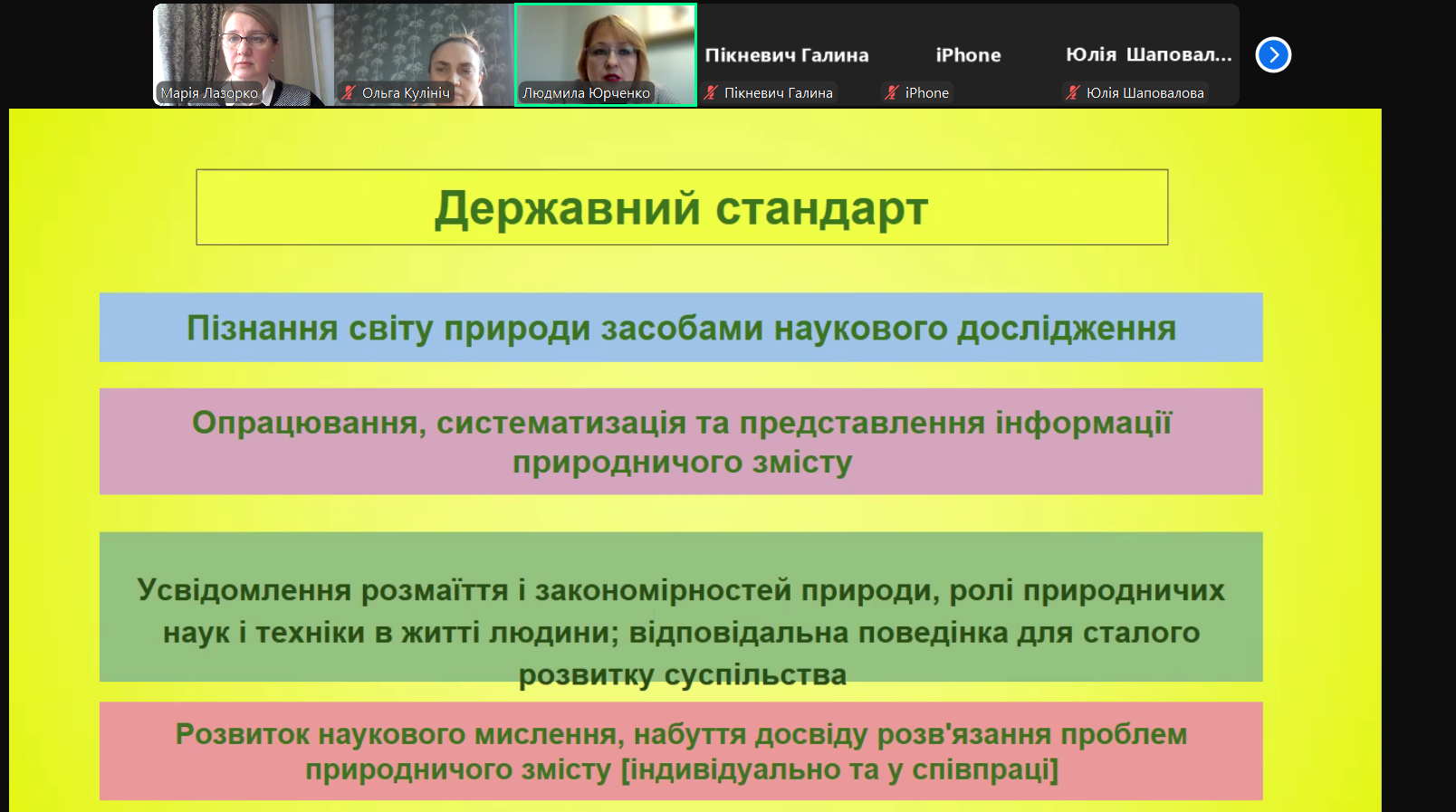Viewport: 1456px width, 812px height.
Task: Click the Людмила Юрченко name label
Action: click(x=586, y=92)
